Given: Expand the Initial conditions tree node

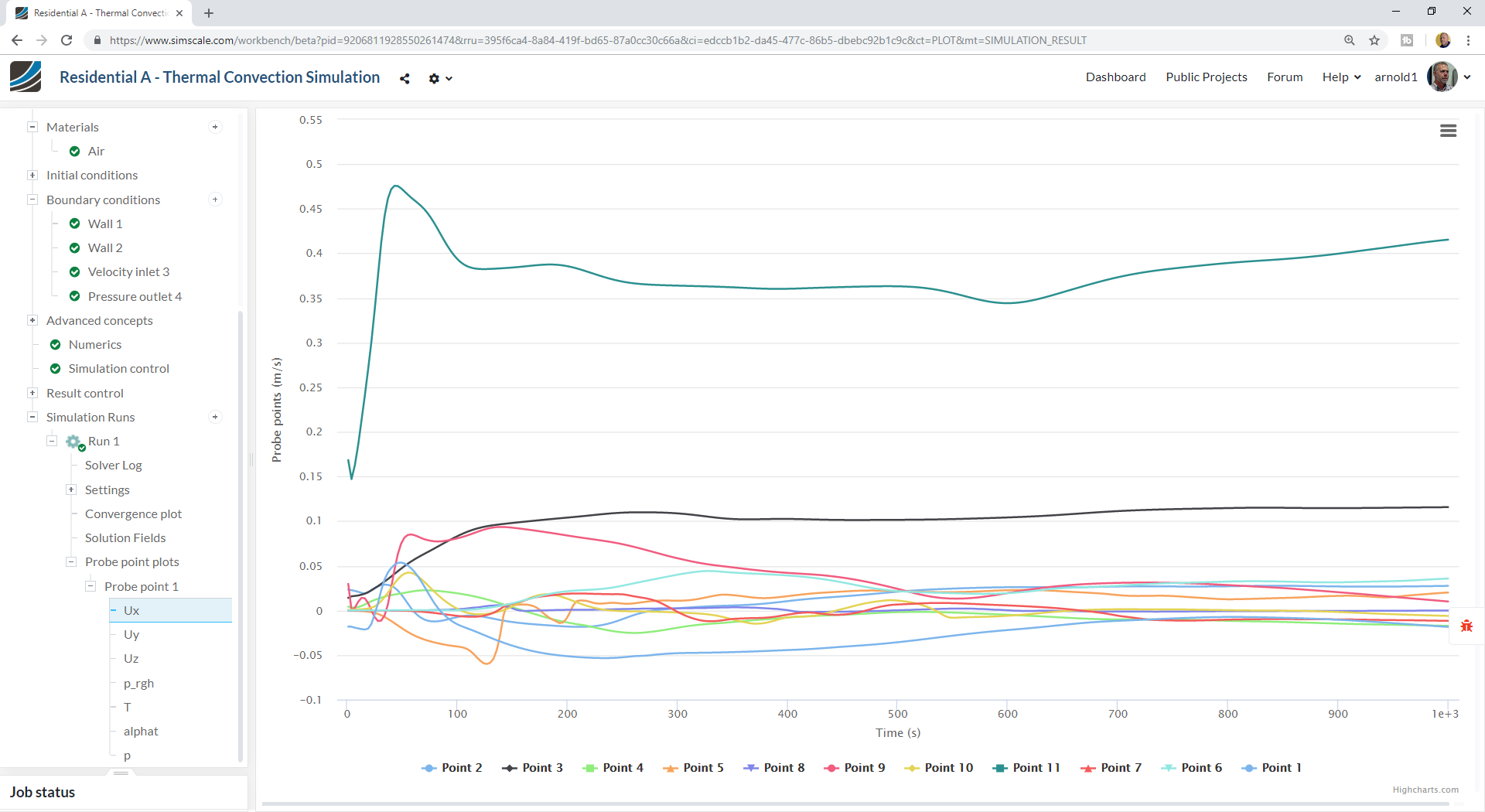Looking at the screenshot, I should pyautogui.click(x=32, y=176).
